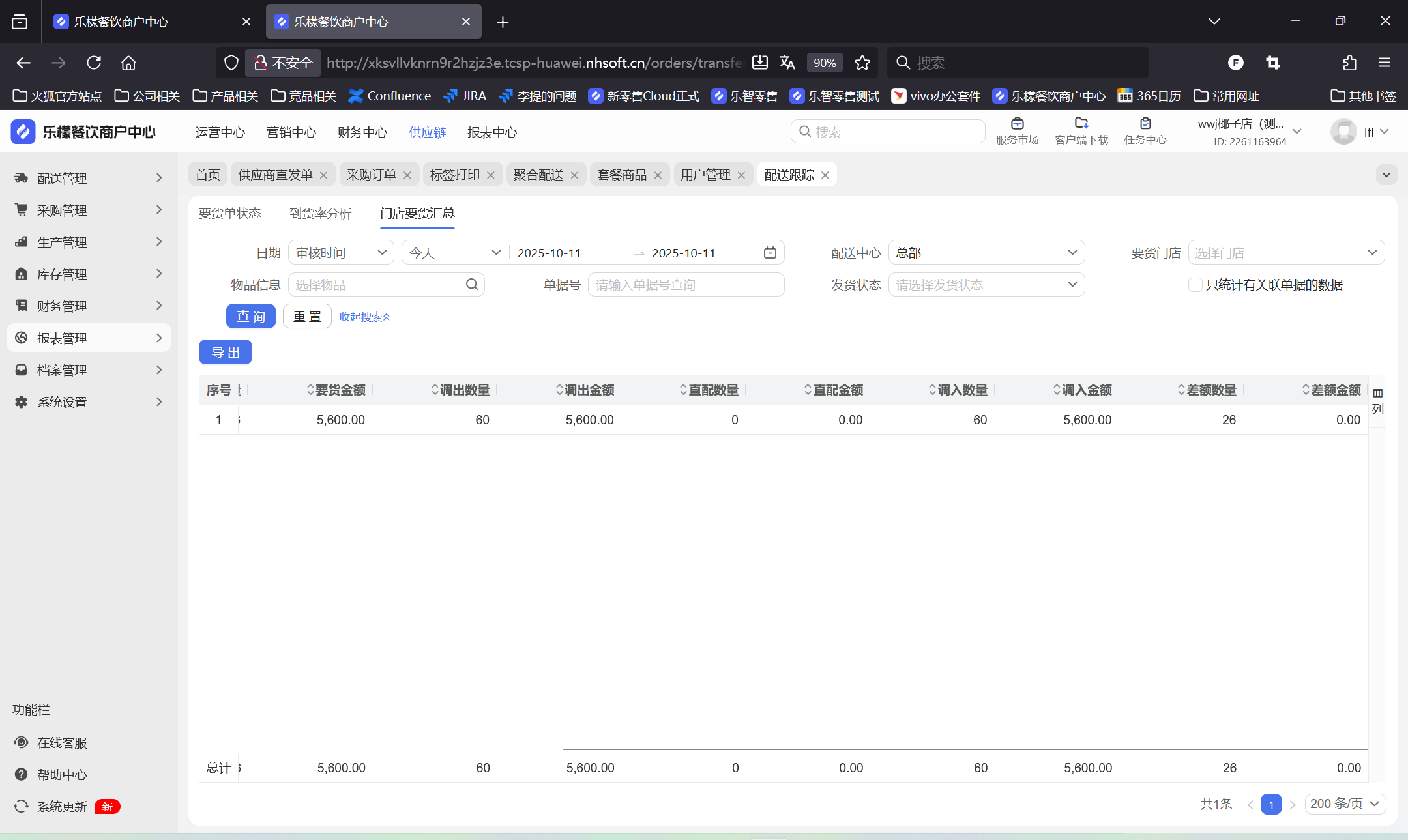Screen dimensions: 1408x840
Task: Click the 单据号 document number input
Action: tap(686, 285)
